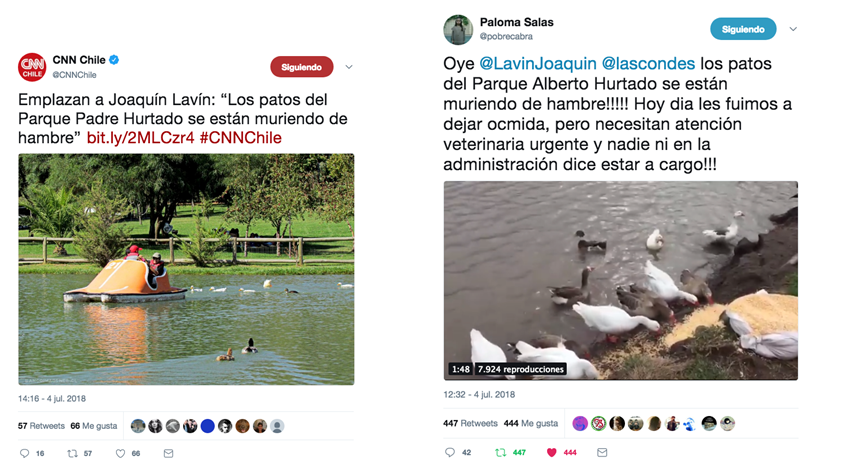
Task: Undo retweet on Paloma Salas tweet
Action: (x=500, y=452)
